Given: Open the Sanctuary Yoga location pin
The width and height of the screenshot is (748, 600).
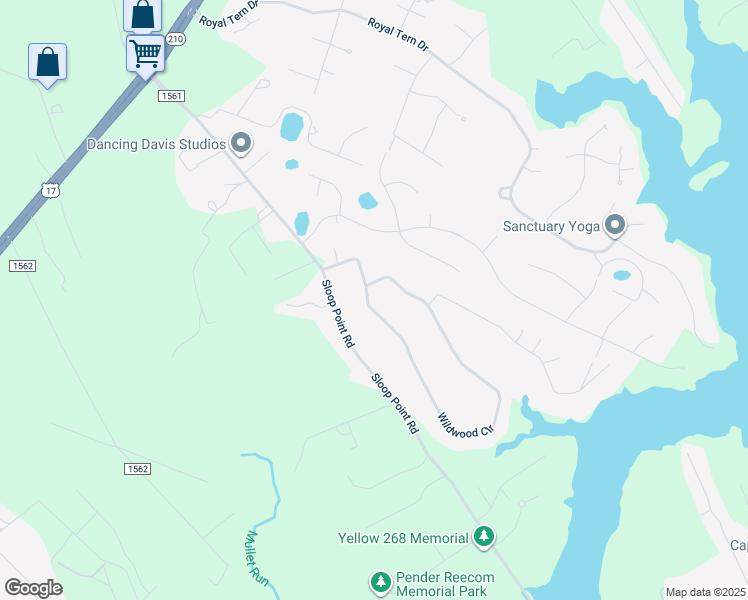Looking at the screenshot, I should (615, 225).
